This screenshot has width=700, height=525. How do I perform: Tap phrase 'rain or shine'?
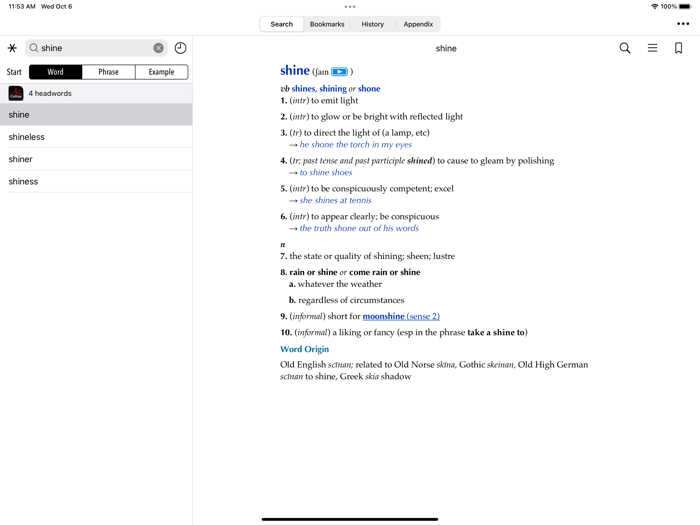[313, 272]
